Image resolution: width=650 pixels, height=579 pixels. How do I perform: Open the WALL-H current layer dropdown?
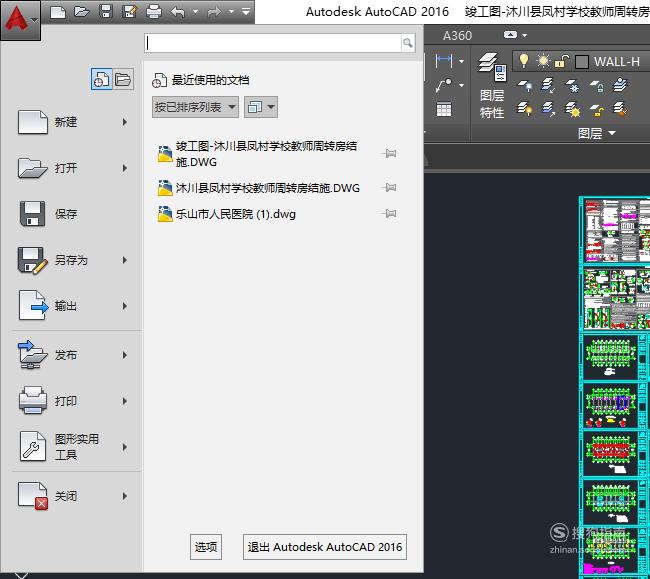tap(581, 62)
